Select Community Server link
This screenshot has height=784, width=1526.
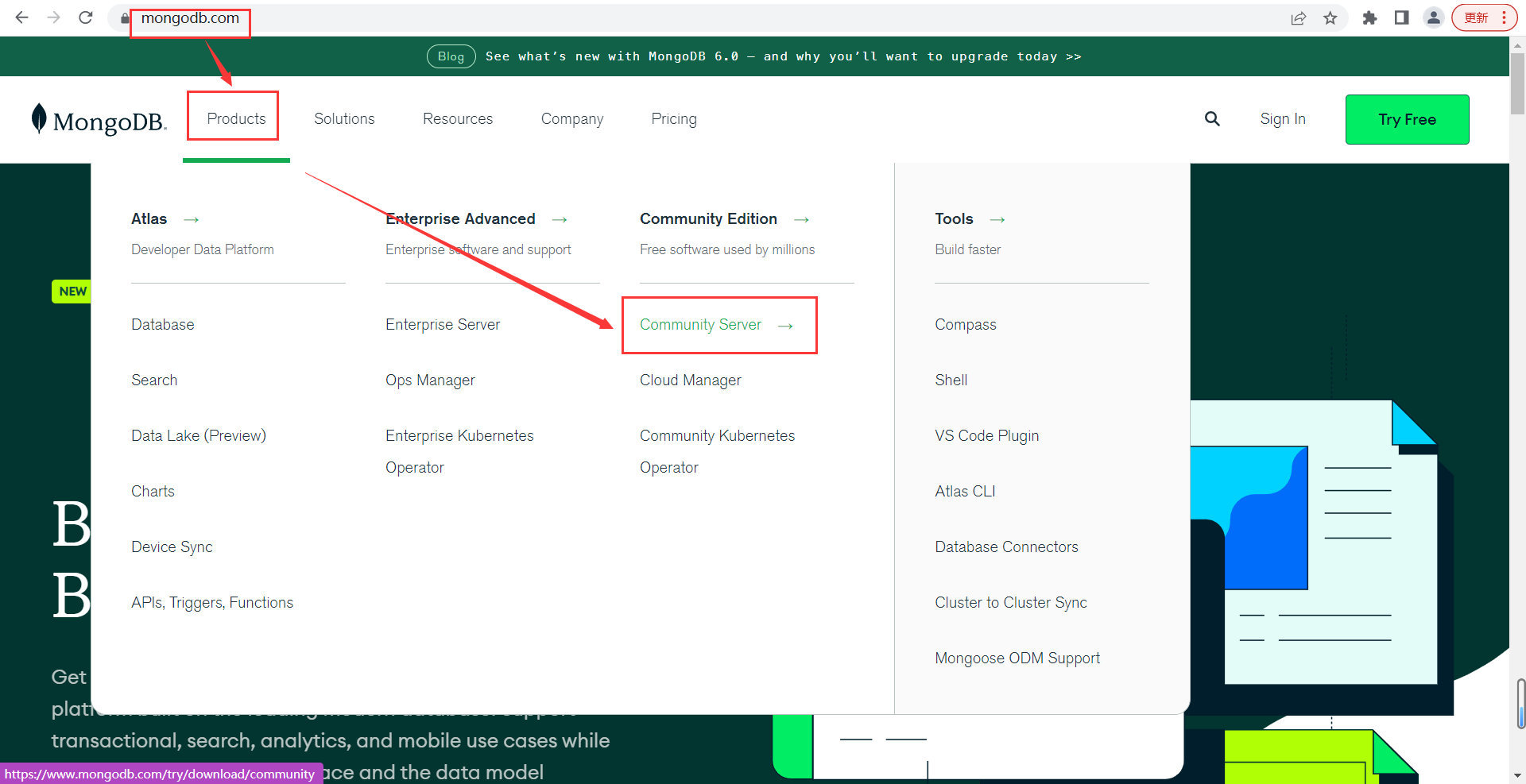tap(700, 324)
